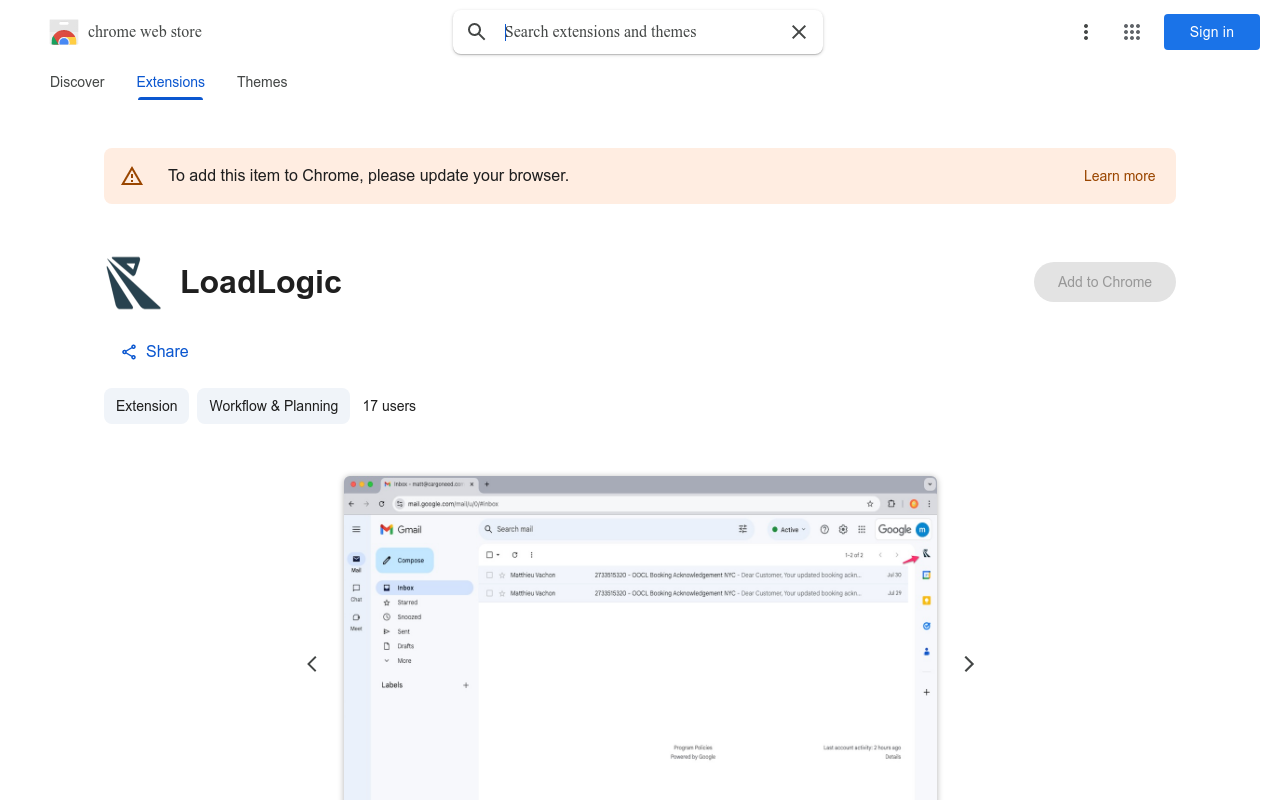1280x800 pixels.
Task: Share the LoadLogic extension
Action: 155,351
